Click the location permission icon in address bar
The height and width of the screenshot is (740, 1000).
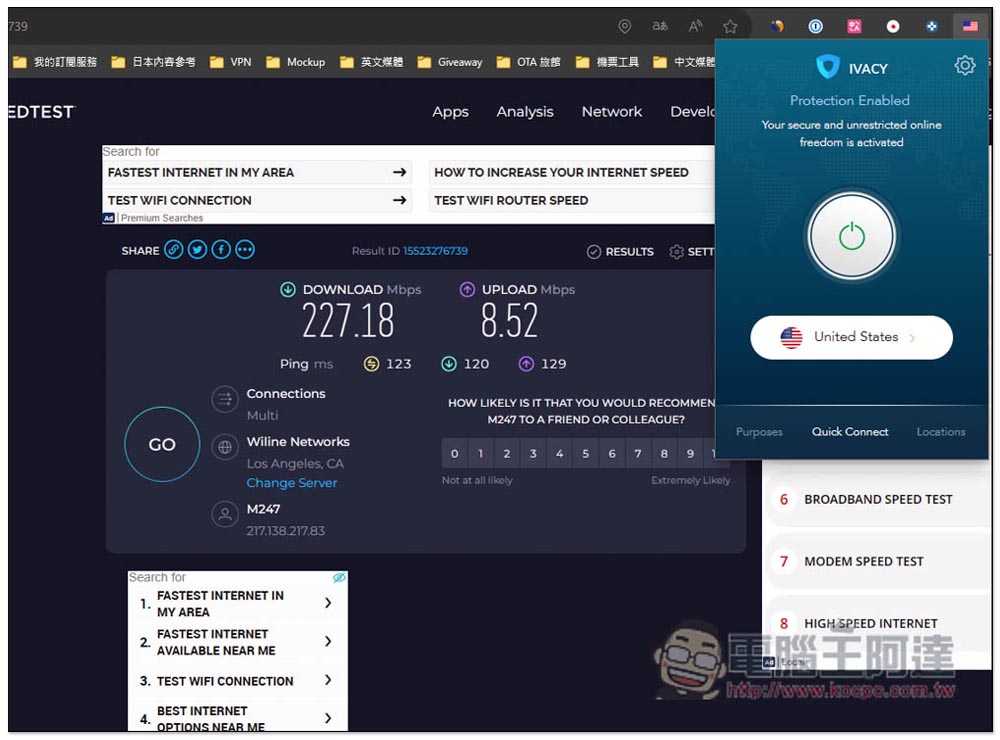[624, 26]
